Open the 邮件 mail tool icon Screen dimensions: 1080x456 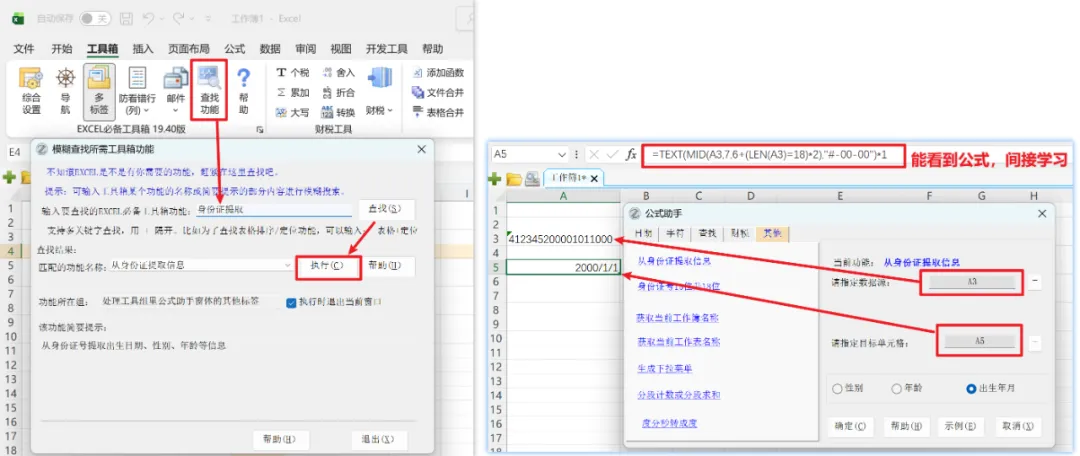coord(175,90)
